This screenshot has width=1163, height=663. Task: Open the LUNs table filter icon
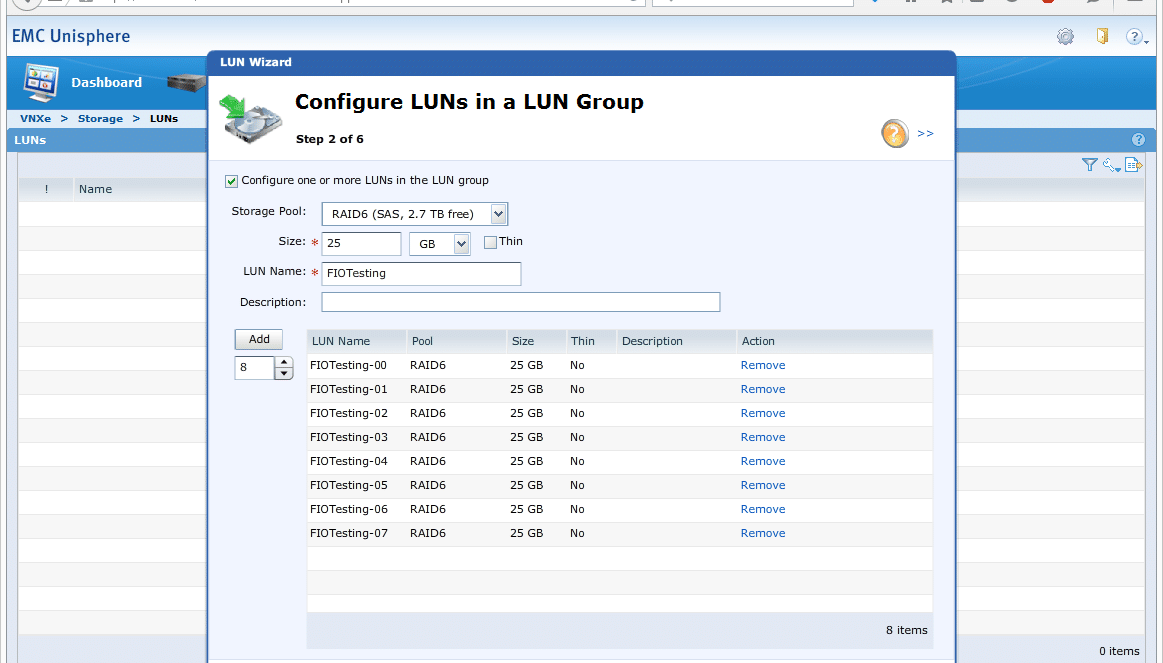tap(1089, 165)
